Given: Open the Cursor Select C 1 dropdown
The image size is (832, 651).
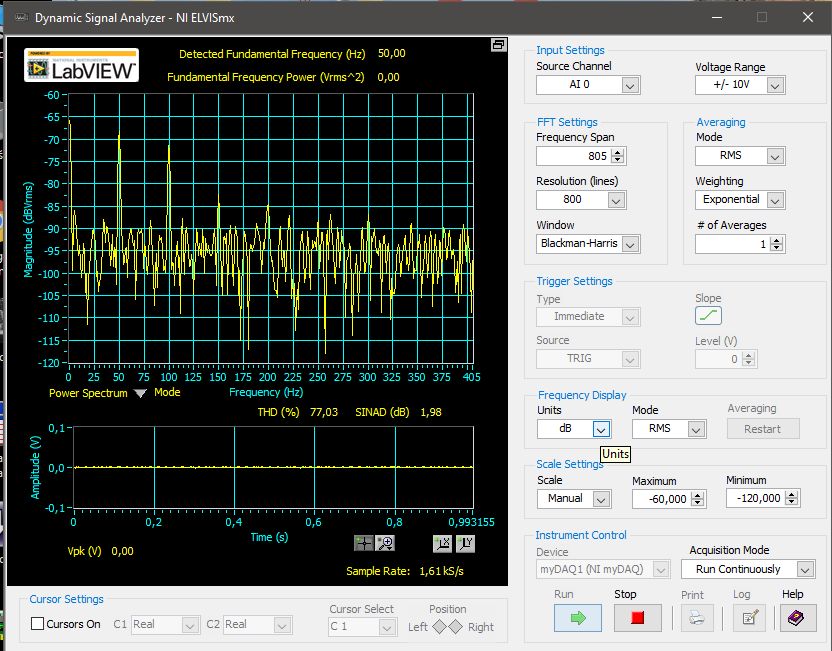Looking at the screenshot, I should click(387, 627).
